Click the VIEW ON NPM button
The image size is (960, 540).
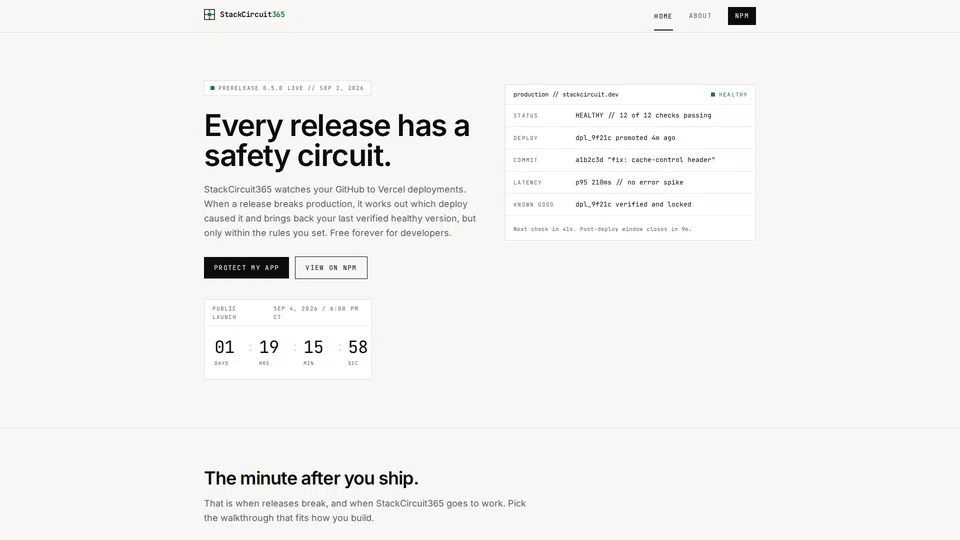click(331, 268)
